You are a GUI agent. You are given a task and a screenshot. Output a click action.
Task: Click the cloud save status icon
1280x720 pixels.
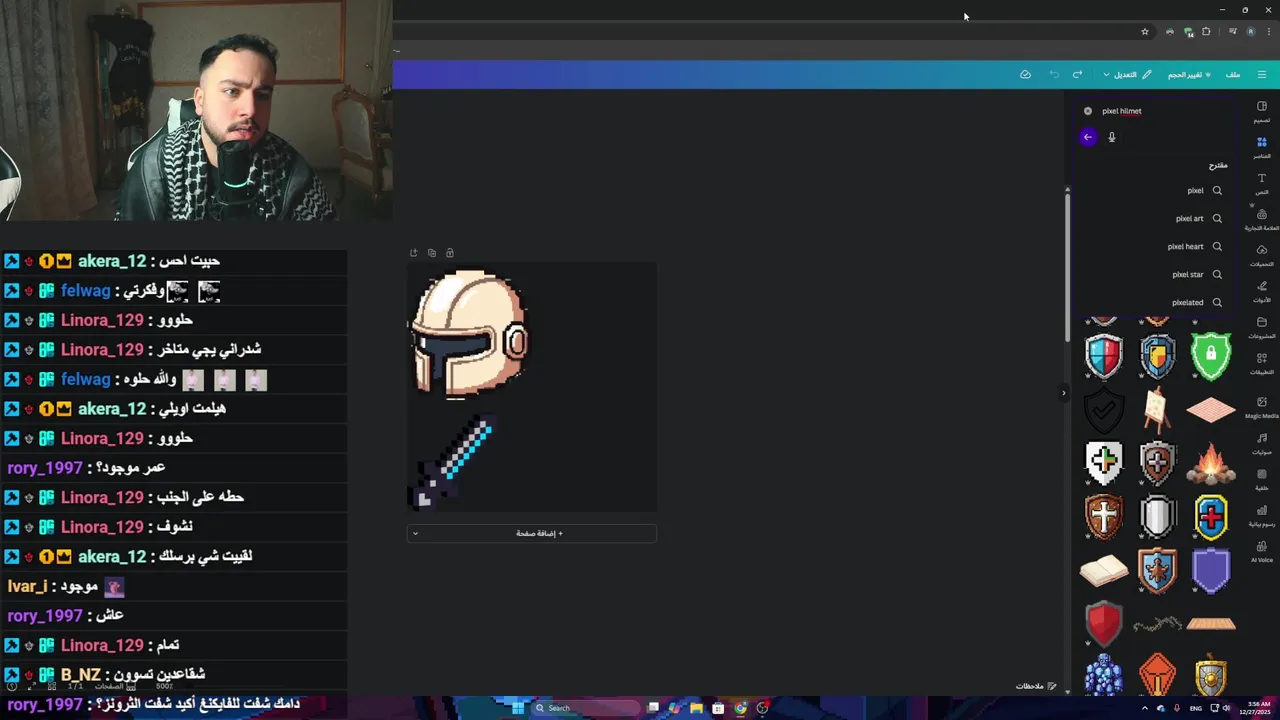coord(1025,74)
